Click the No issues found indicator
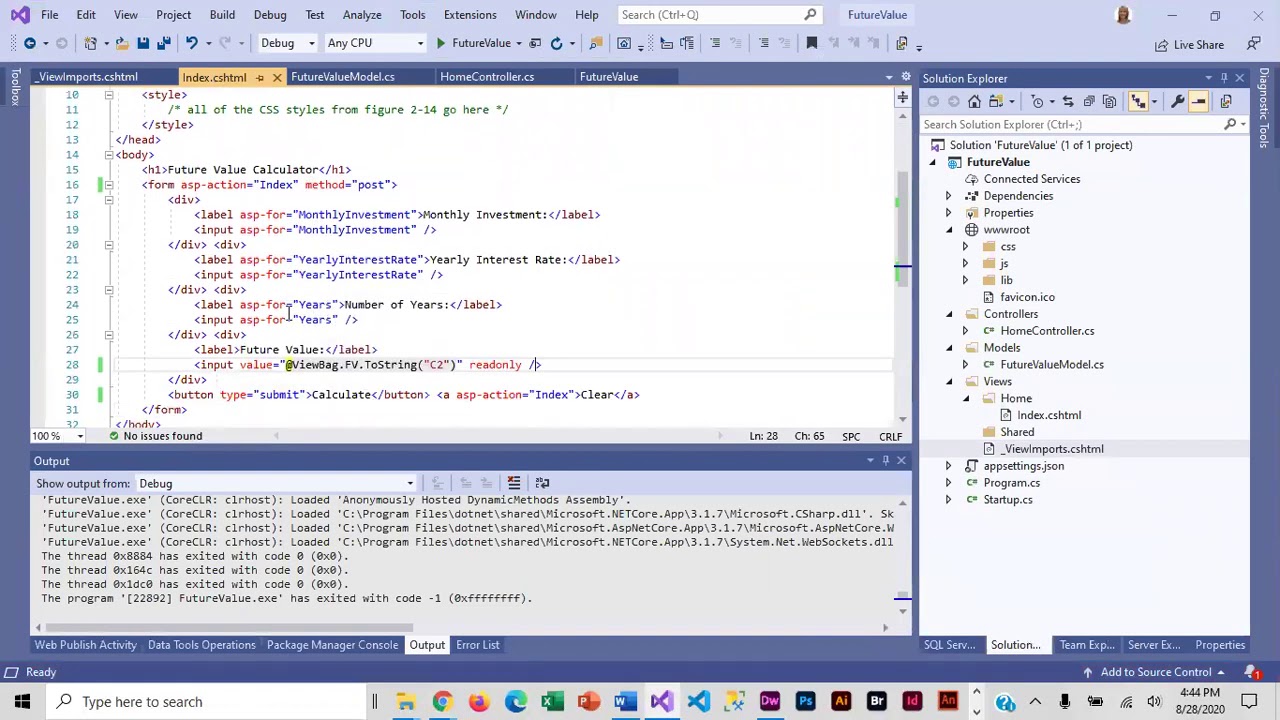 click(155, 436)
